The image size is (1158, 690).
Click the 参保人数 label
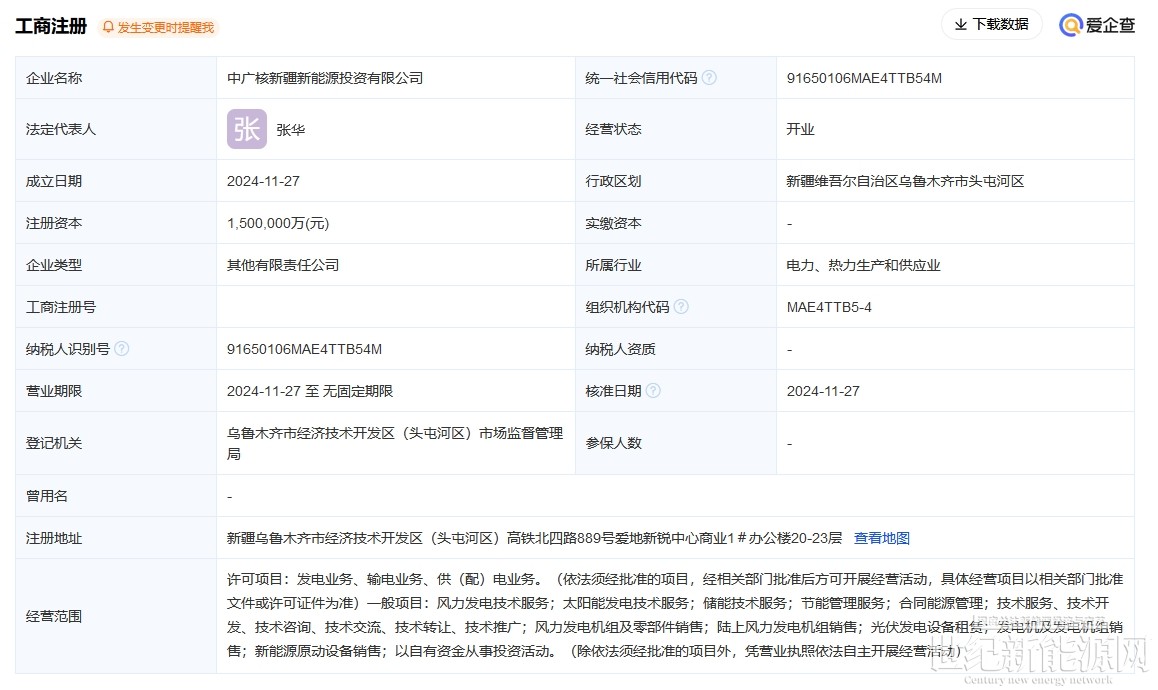(613, 443)
